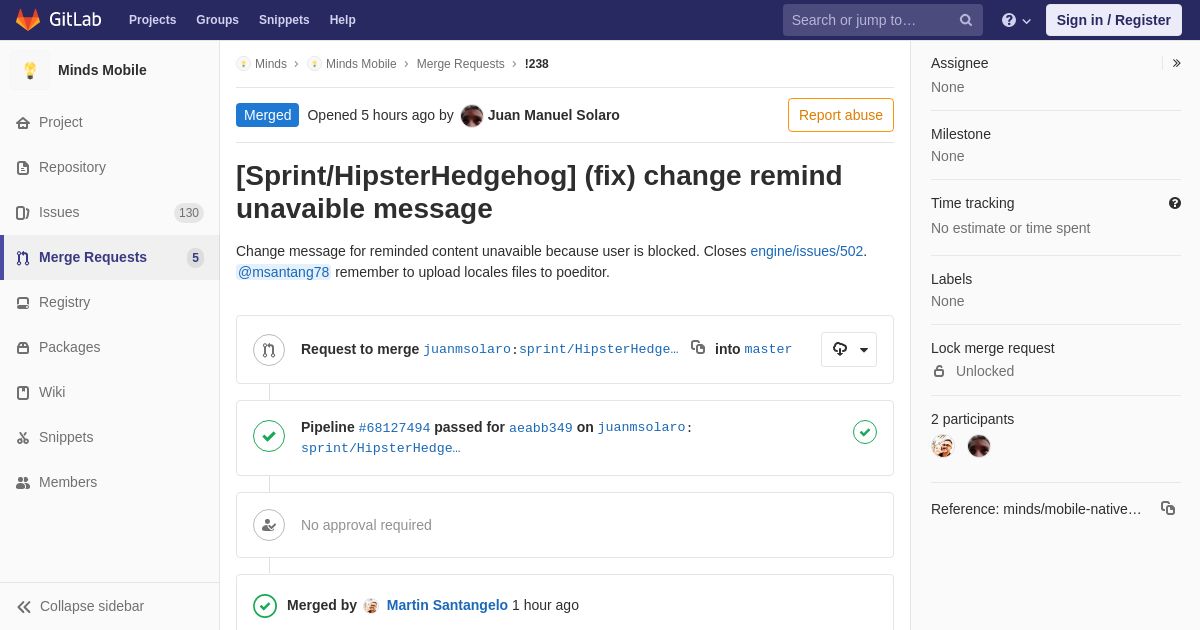
Task: Click Martin Santangelo's small avatar
Action: pos(371,606)
